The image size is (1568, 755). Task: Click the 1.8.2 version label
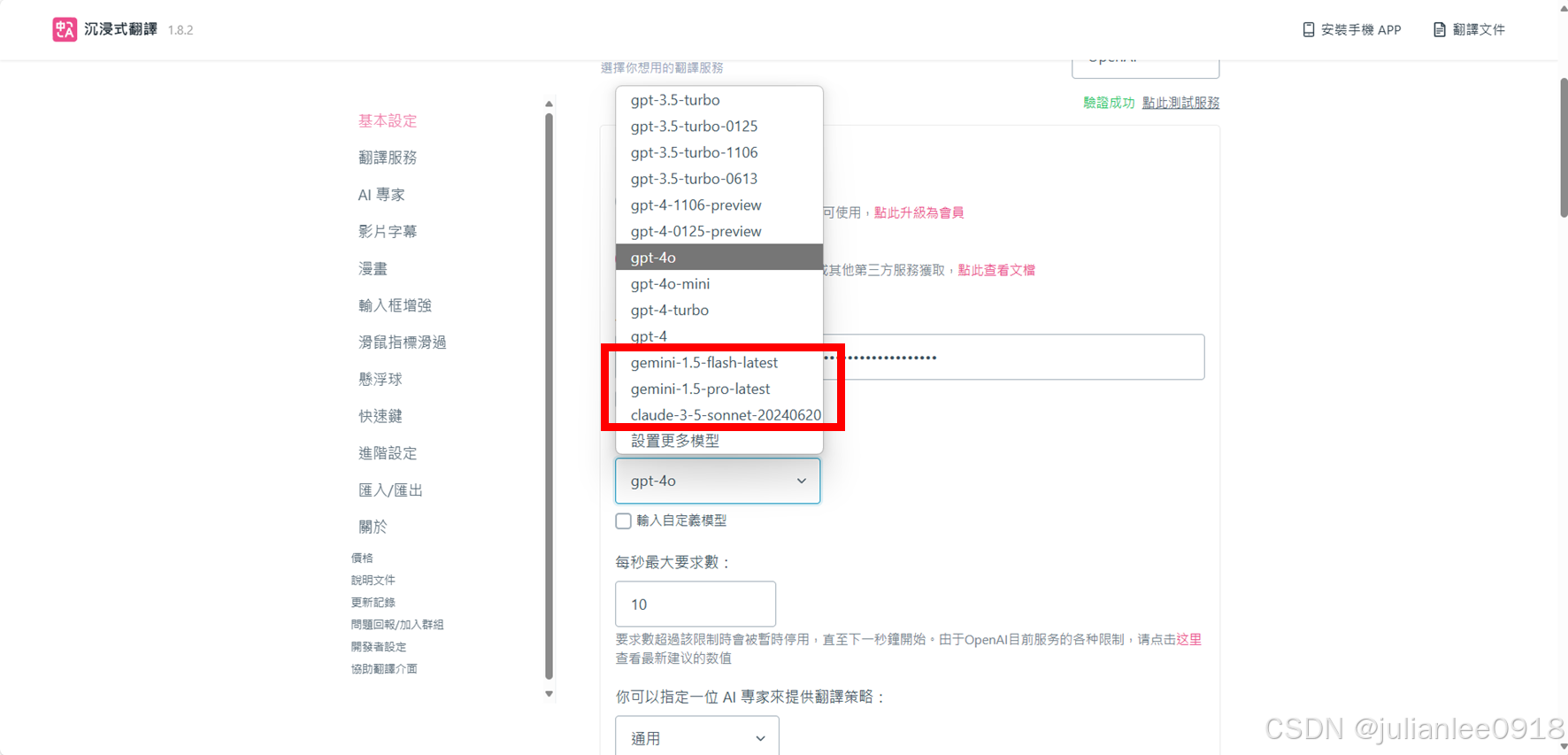[181, 30]
